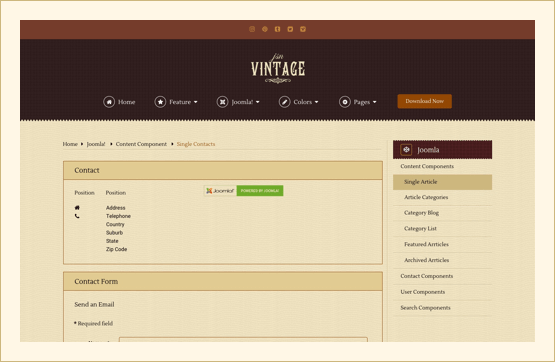The image size is (555, 362).
Task: Click the pencil icon next to Colors
Action: coord(284,102)
